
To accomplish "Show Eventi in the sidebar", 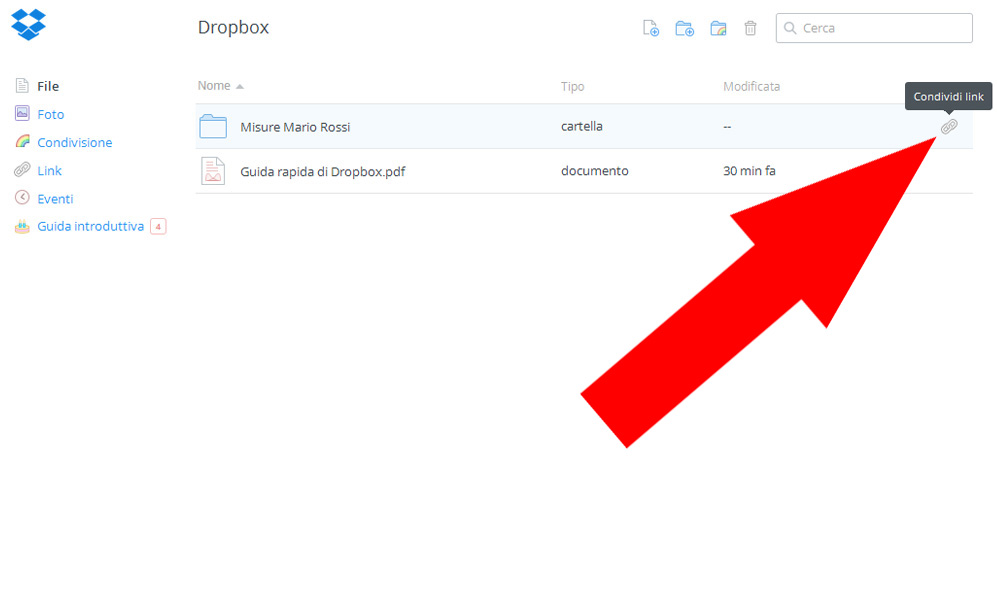I will coord(55,198).
